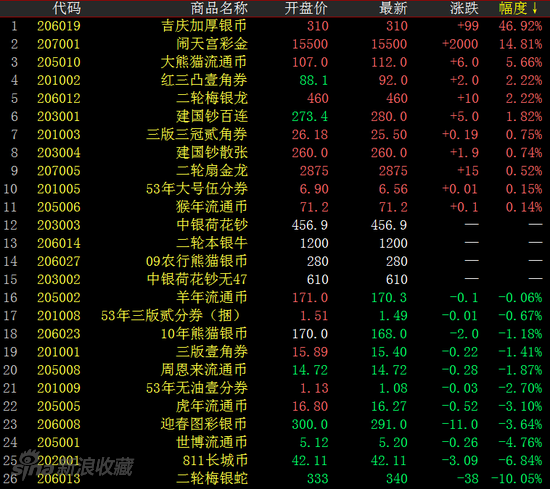Select product 中银荷花钞无47
The width and height of the screenshot is (550, 489).
click(197, 280)
